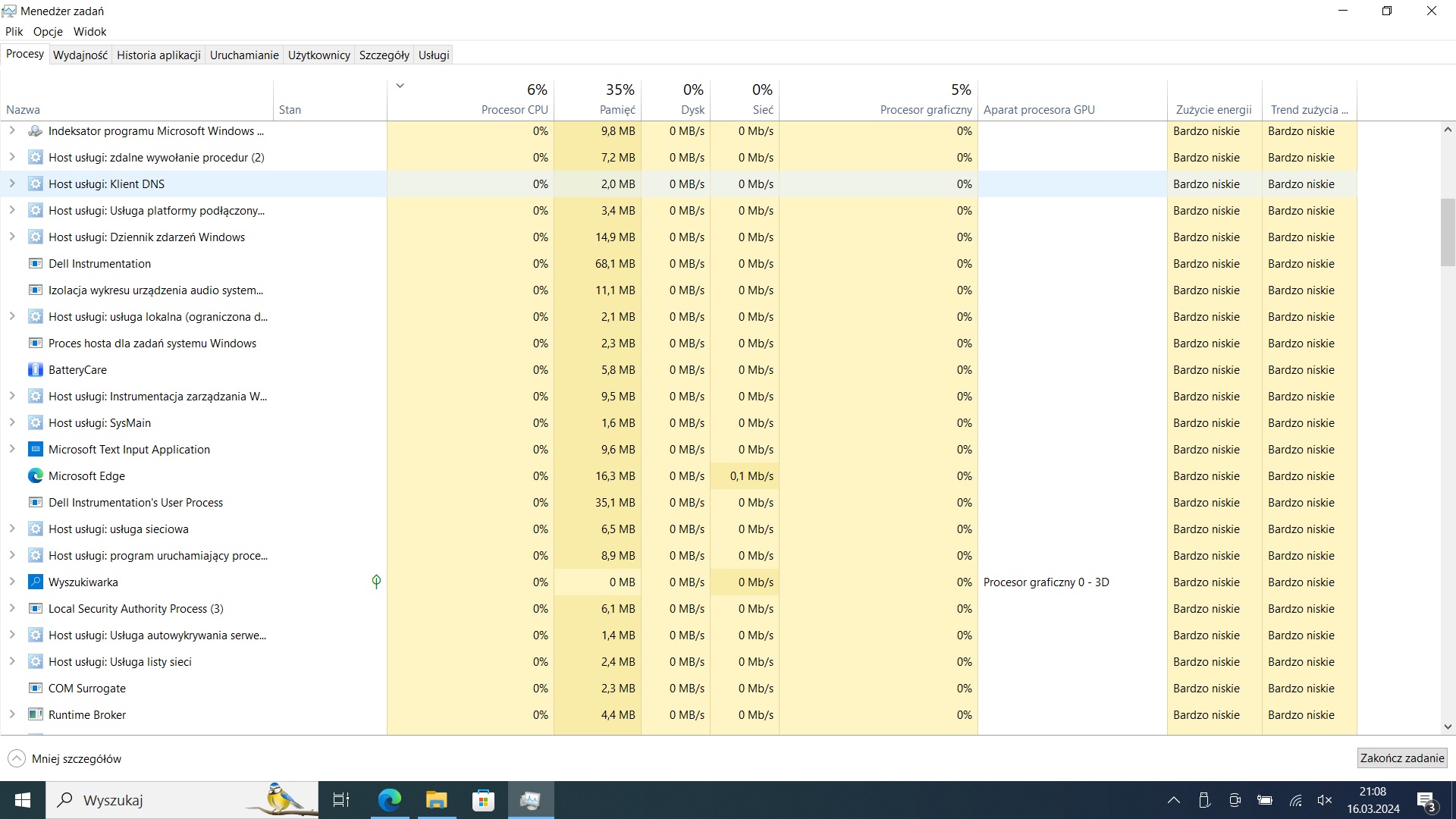
Task: Click the Dell Instrumentation process icon
Action: point(35,264)
